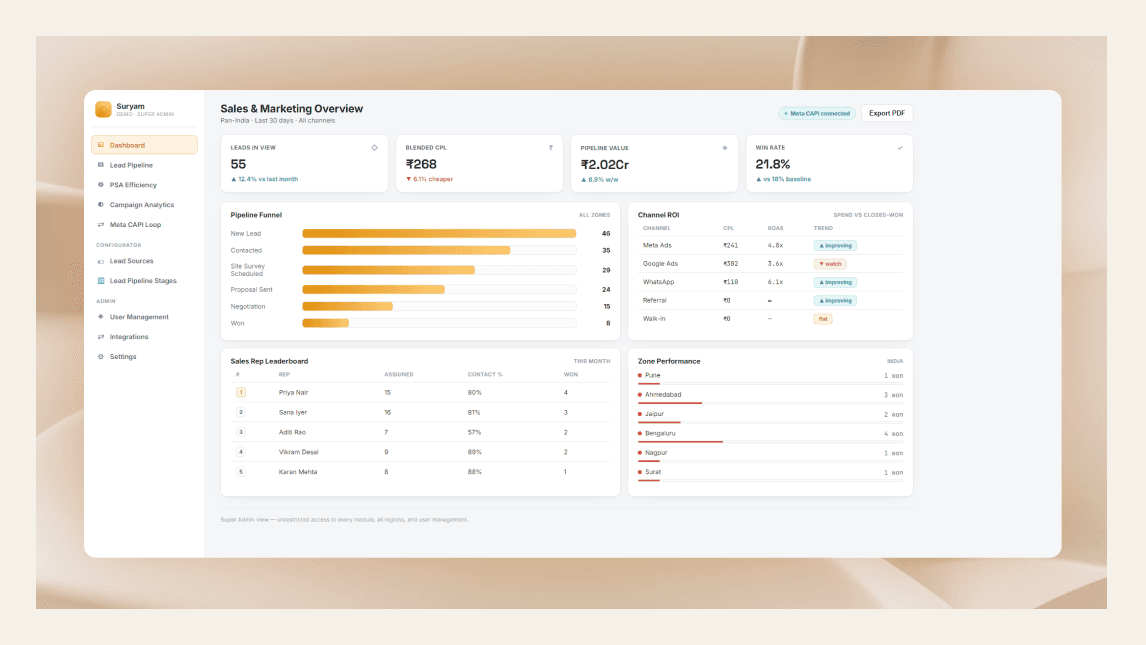Click the WhatsApp channel row name
This screenshot has height=645, width=1146.
[x=659, y=282]
